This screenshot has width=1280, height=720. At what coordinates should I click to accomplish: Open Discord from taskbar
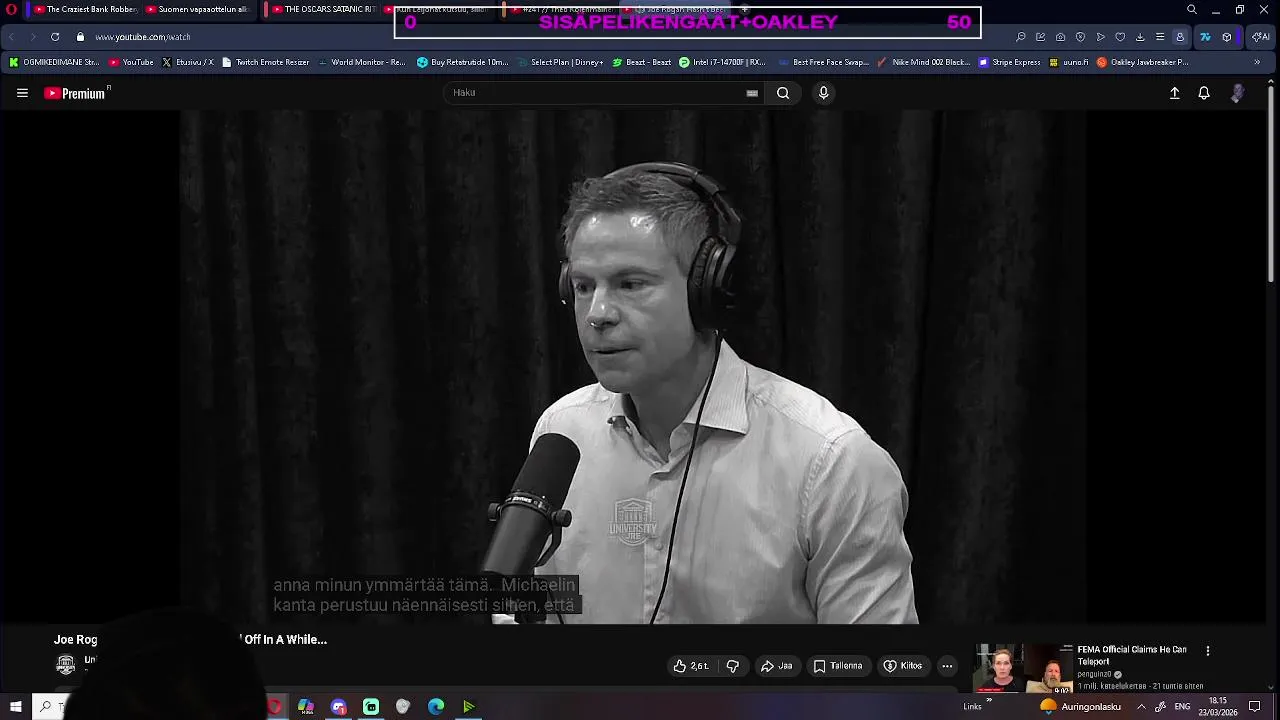tap(339, 707)
